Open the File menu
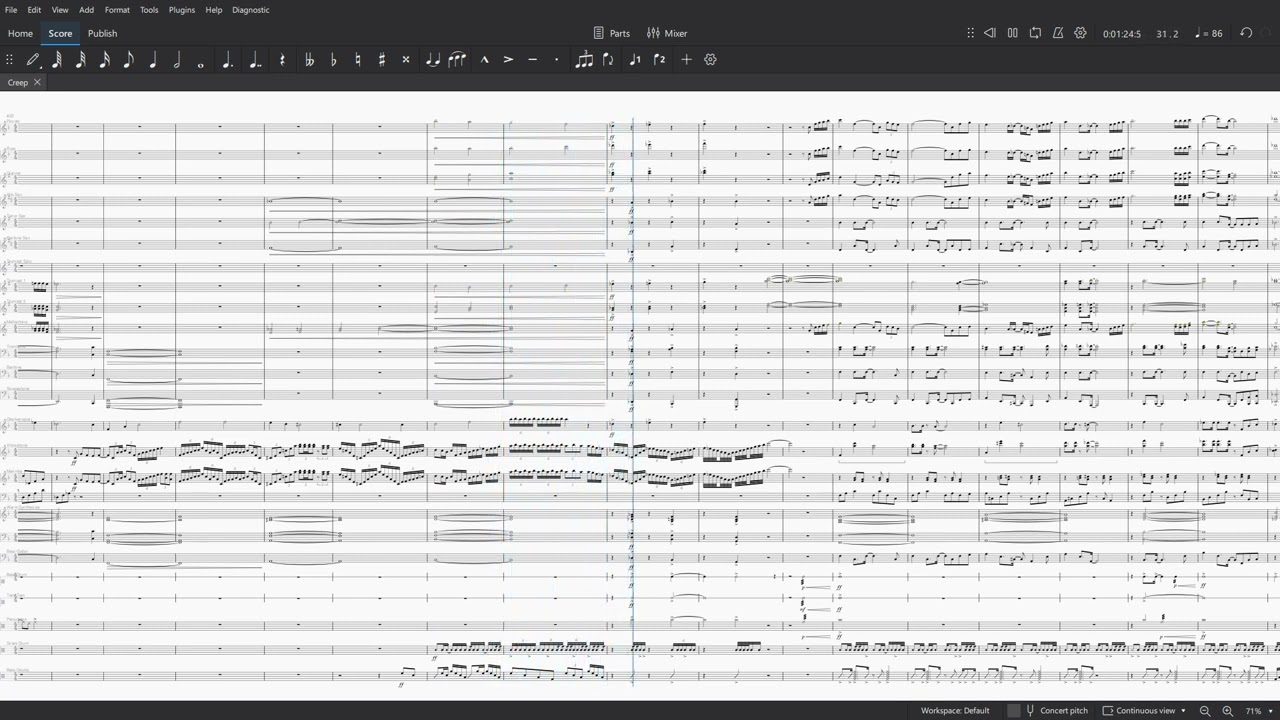Screen dimensions: 1280x720 (x=10, y=10)
